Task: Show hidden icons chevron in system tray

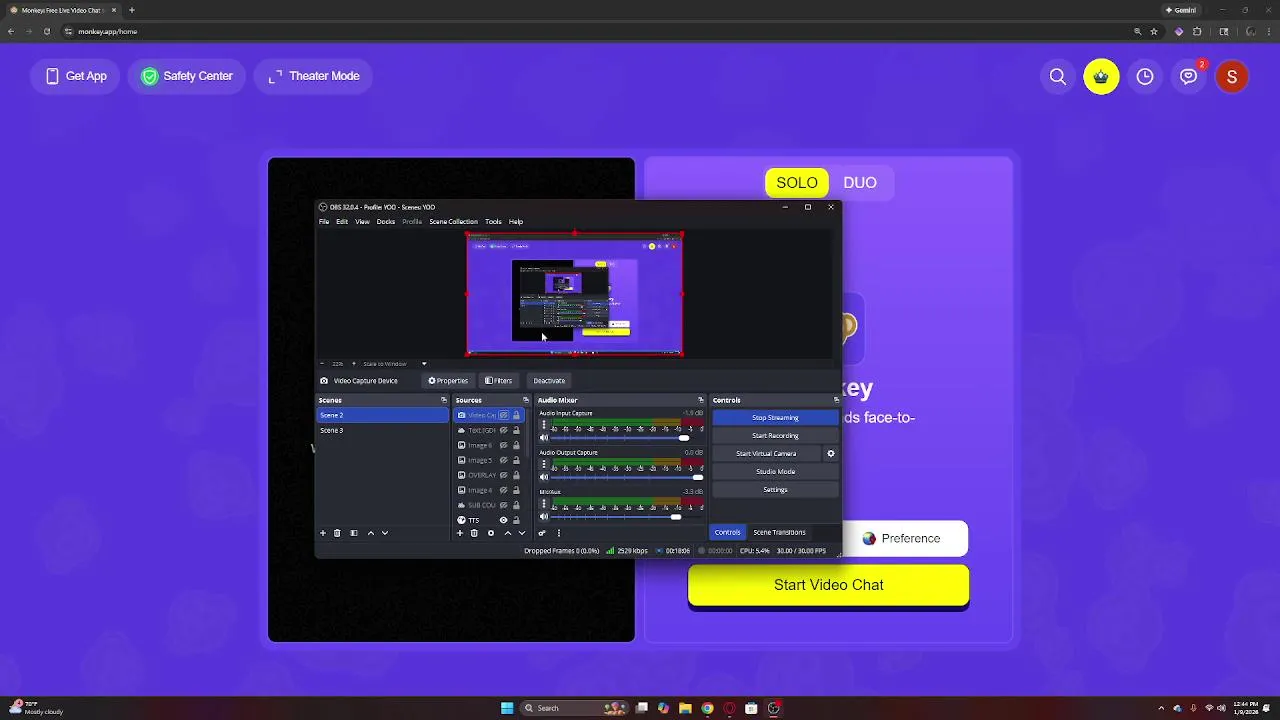Action: point(1161,708)
